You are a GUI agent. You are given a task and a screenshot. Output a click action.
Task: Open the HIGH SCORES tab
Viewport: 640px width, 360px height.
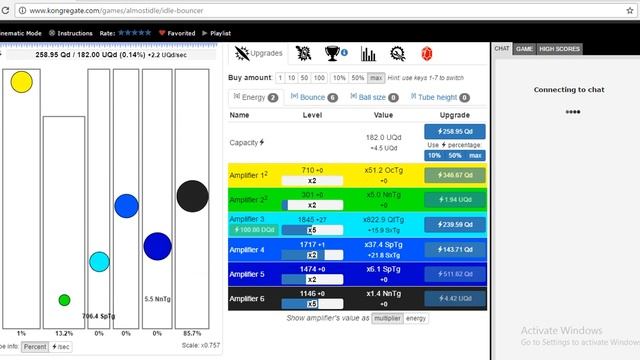coord(559,49)
